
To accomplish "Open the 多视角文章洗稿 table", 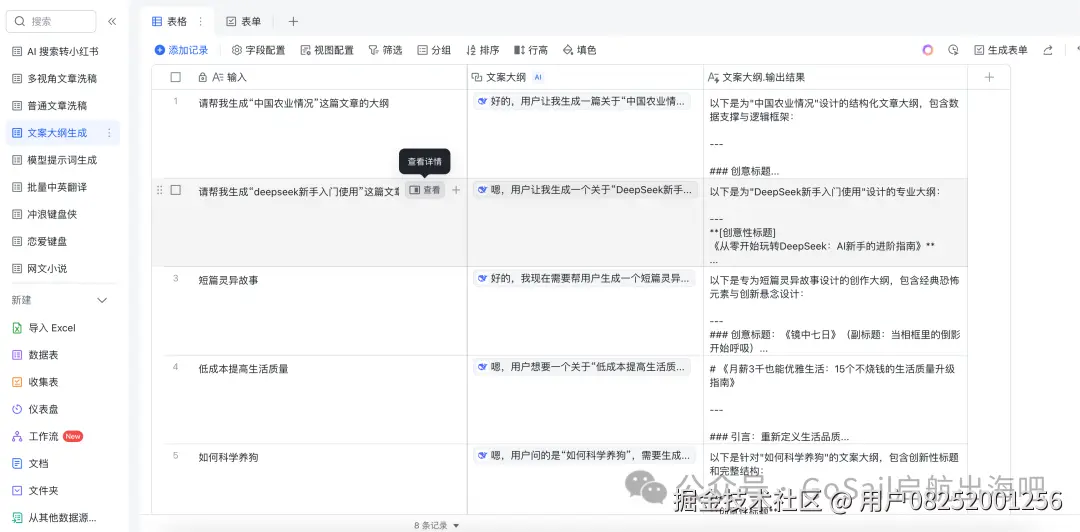I will [x=63, y=79].
